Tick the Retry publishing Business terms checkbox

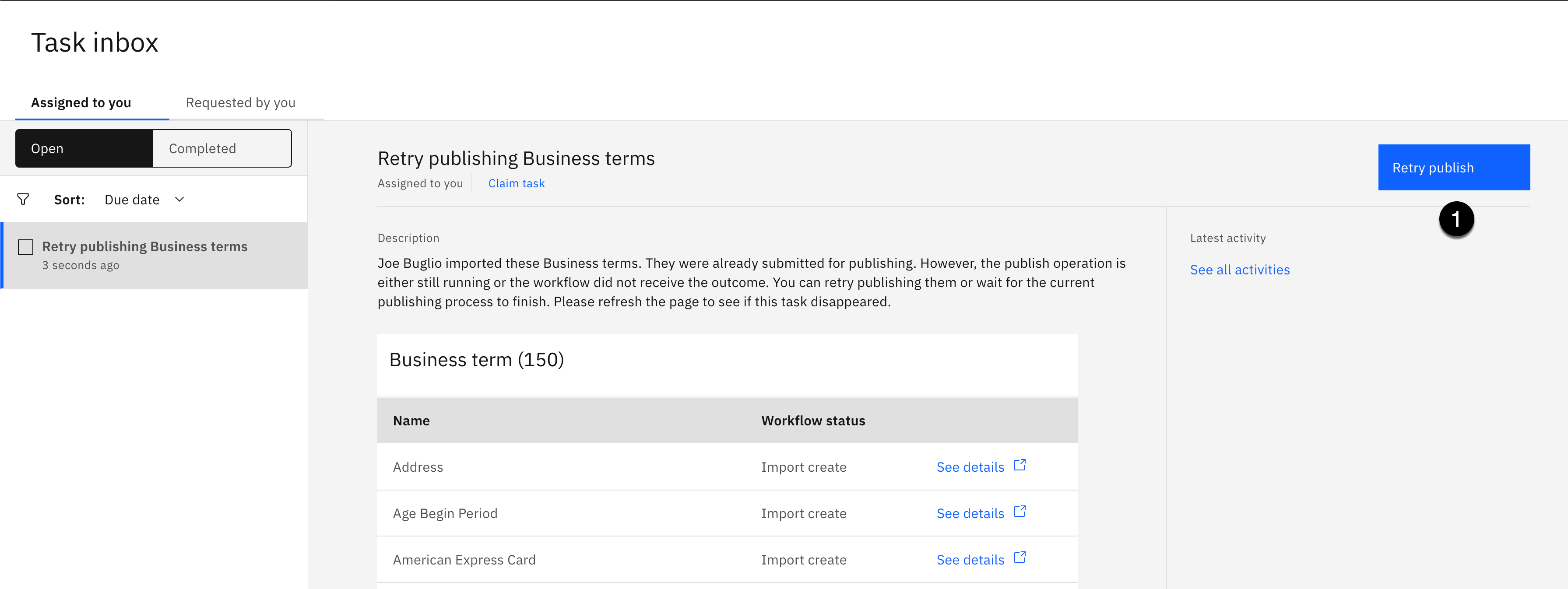pyautogui.click(x=25, y=247)
